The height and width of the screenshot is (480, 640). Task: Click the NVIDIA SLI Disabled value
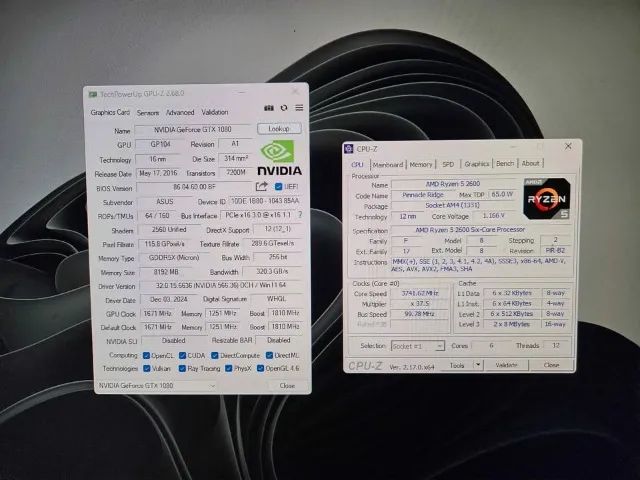[174, 340]
